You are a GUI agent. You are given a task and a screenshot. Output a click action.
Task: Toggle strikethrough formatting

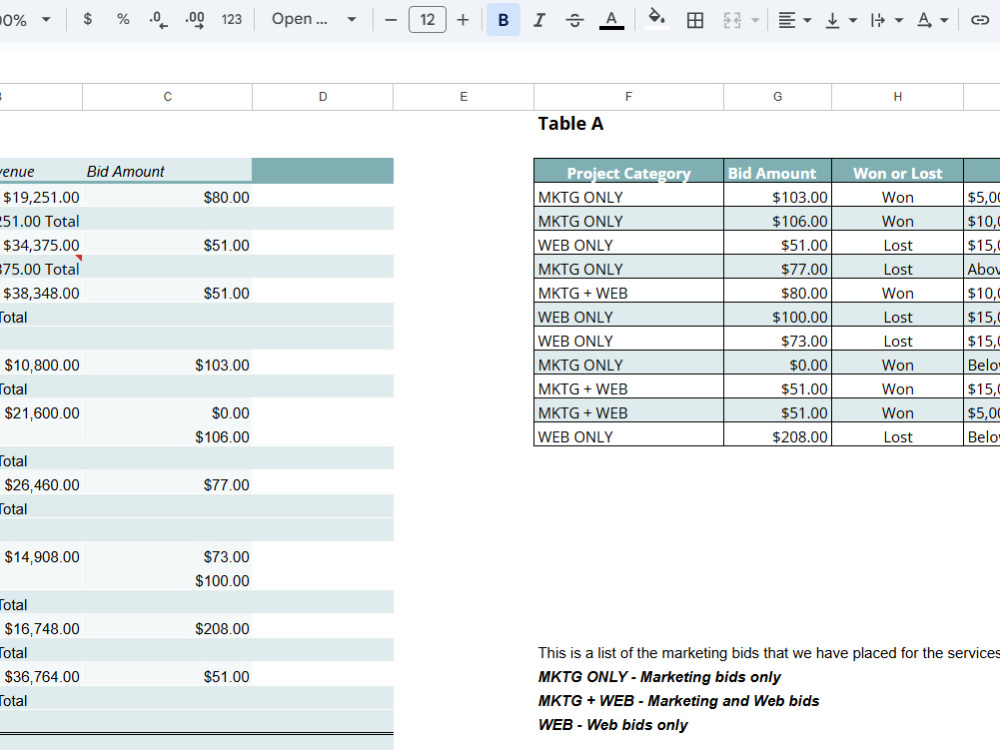click(575, 20)
